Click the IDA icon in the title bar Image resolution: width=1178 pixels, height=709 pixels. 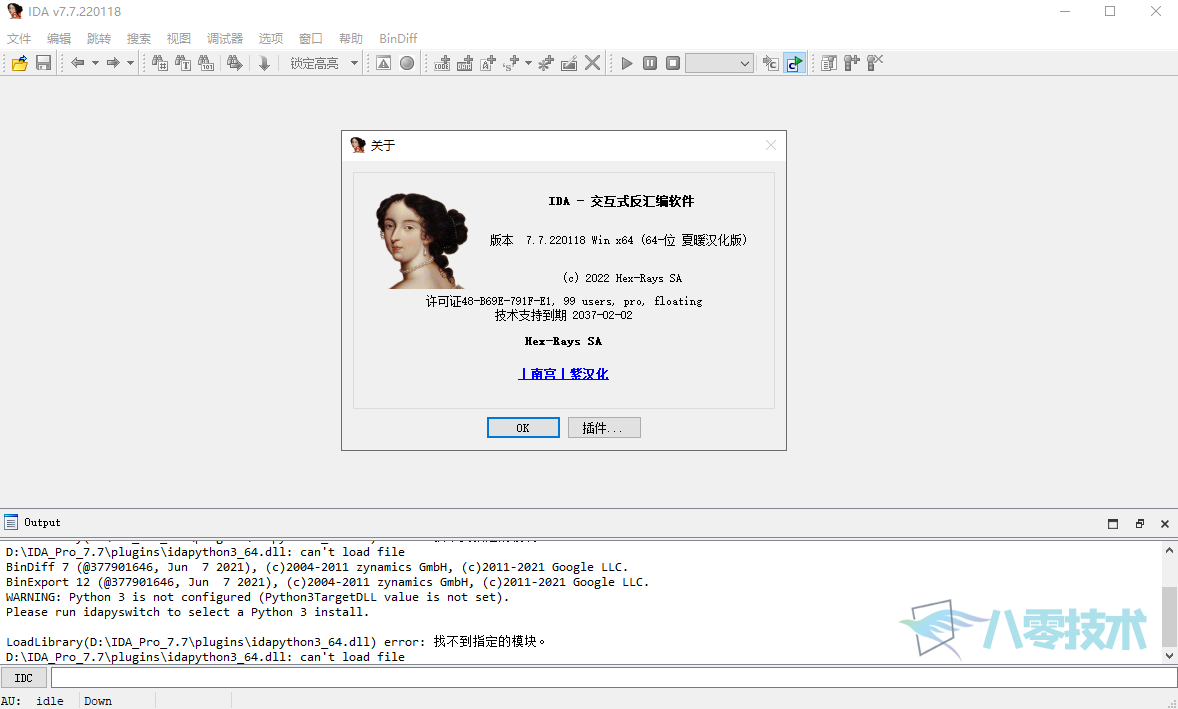coord(14,11)
